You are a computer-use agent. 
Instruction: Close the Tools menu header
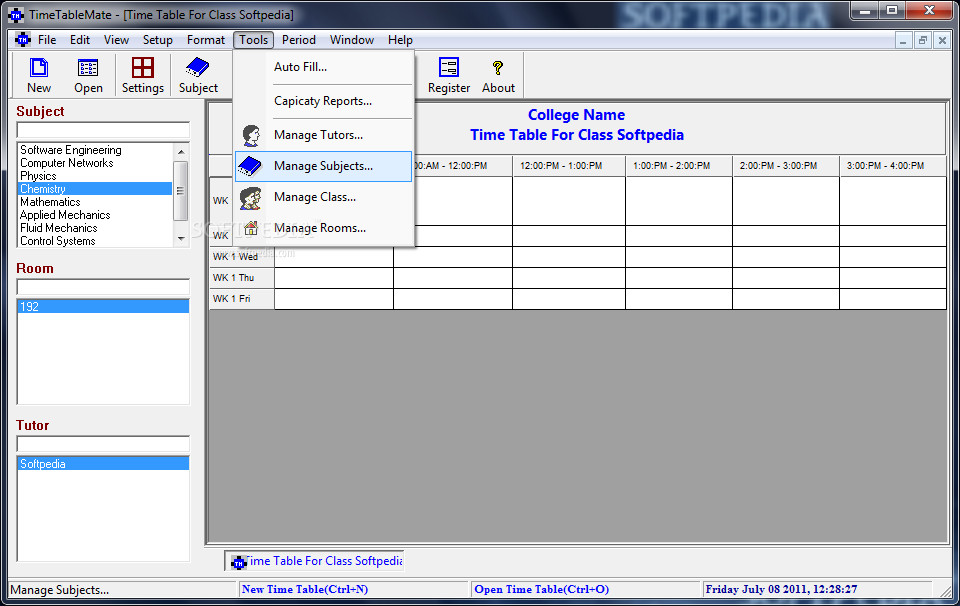[x=253, y=40]
